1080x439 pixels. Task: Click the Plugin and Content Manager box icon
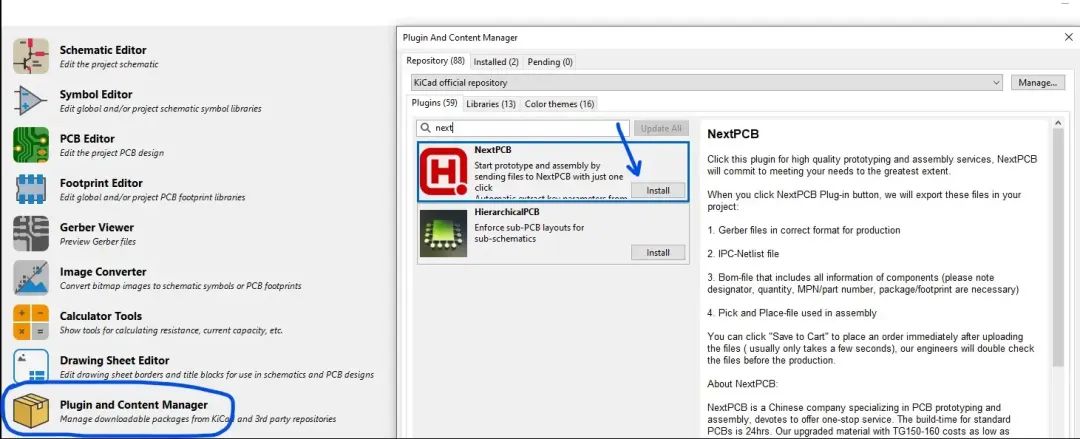pyautogui.click(x=30, y=410)
